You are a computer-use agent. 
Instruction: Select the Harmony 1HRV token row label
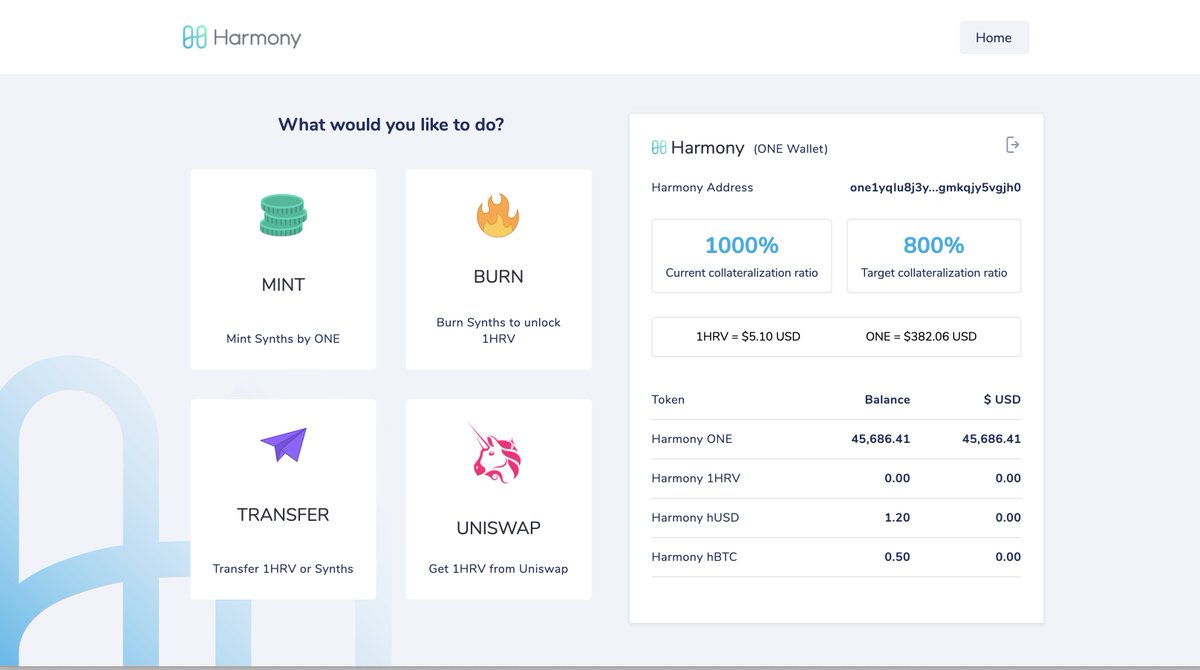(696, 478)
